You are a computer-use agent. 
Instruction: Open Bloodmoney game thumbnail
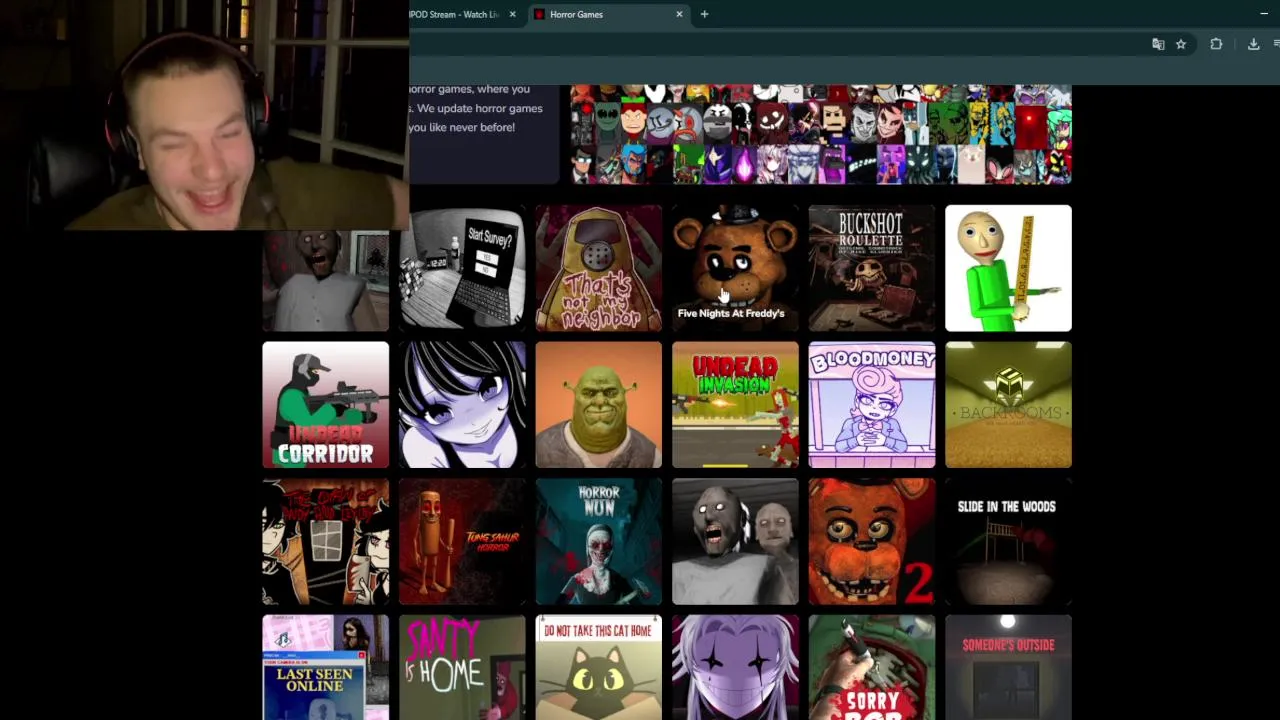click(872, 405)
